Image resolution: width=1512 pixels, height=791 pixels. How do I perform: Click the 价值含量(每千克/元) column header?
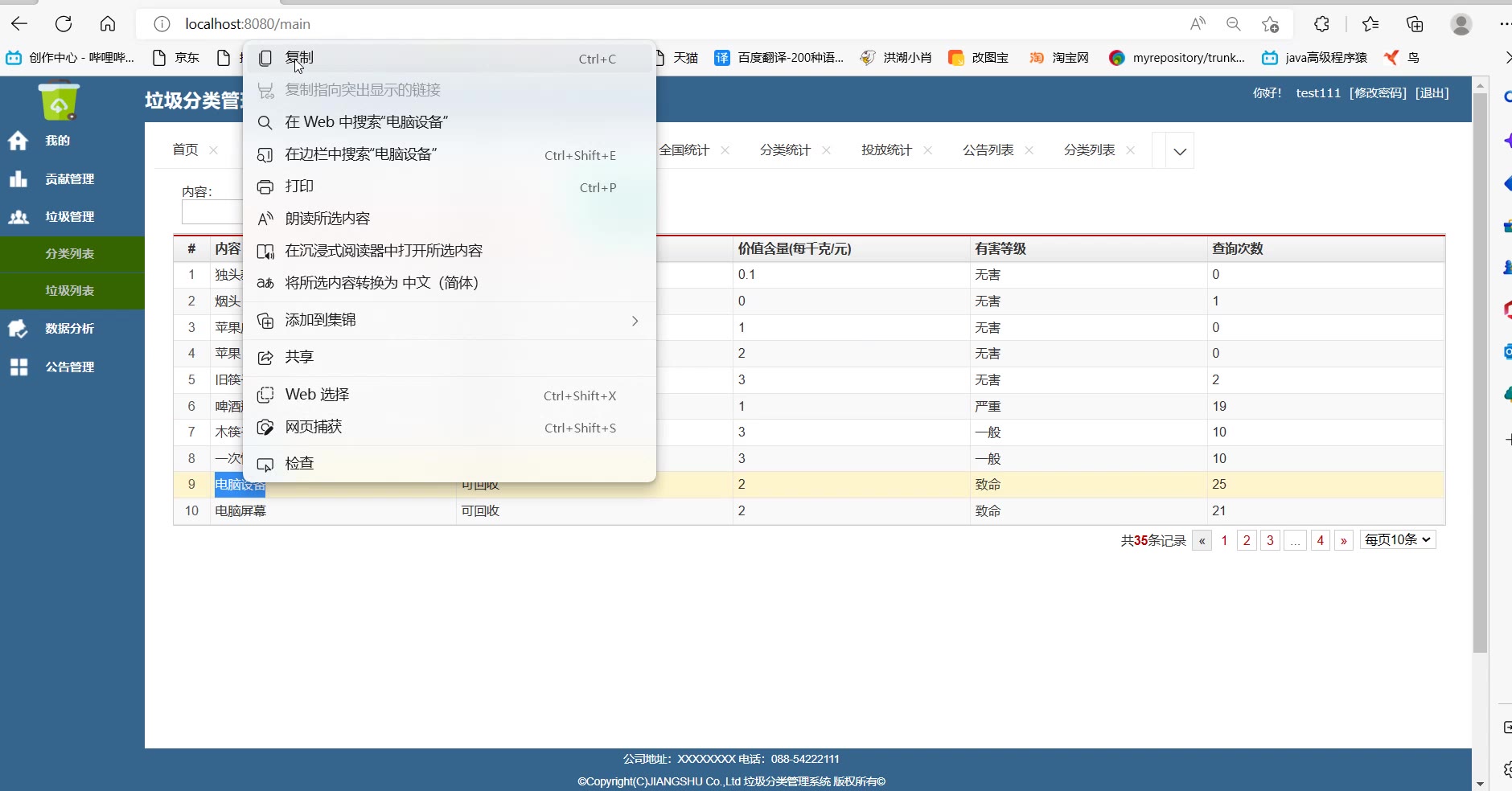[852, 249]
